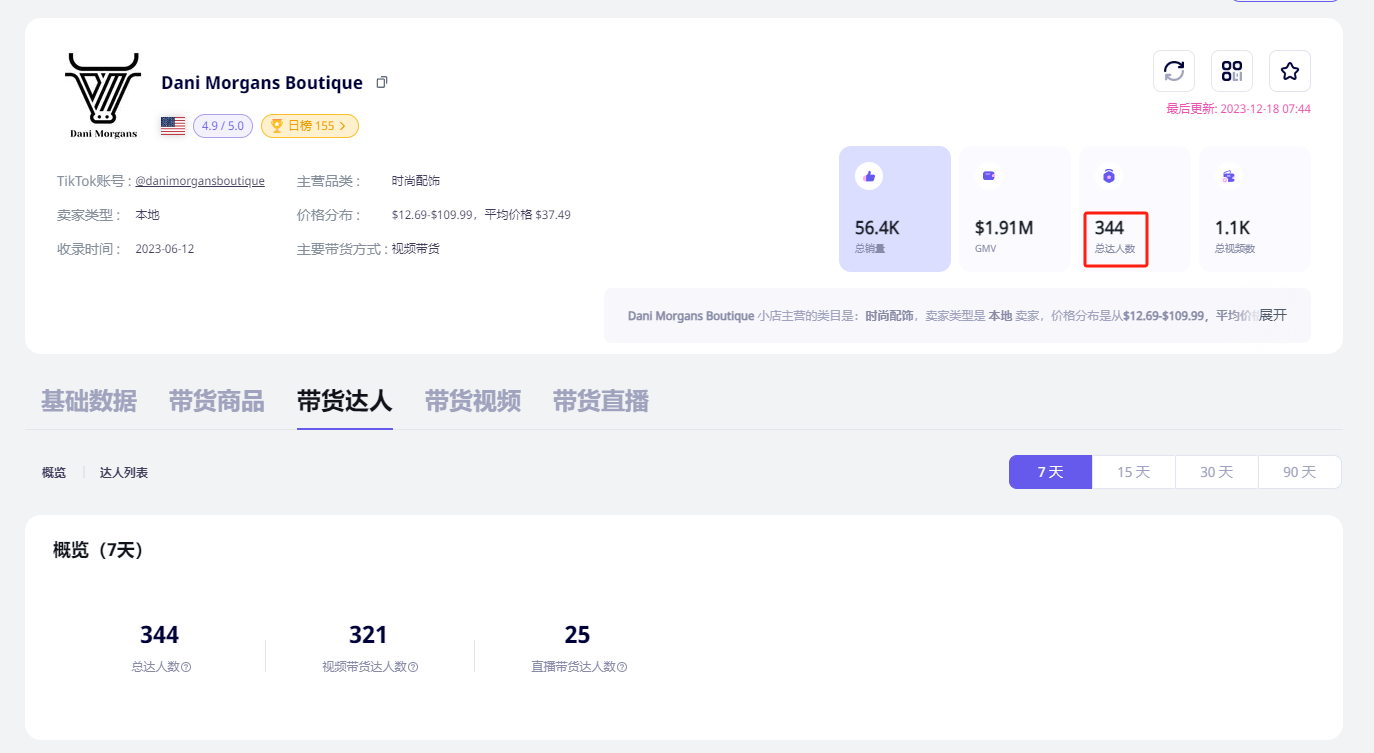Open the QR code icon
Screen dimensions: 1374x753
pos(1232,71)
